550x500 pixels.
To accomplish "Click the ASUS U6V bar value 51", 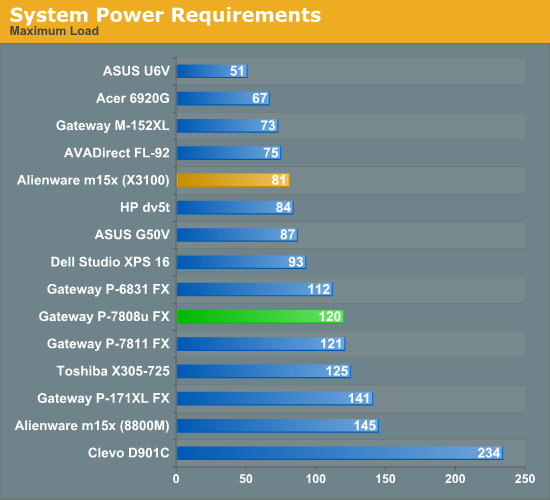I will 237,71.
